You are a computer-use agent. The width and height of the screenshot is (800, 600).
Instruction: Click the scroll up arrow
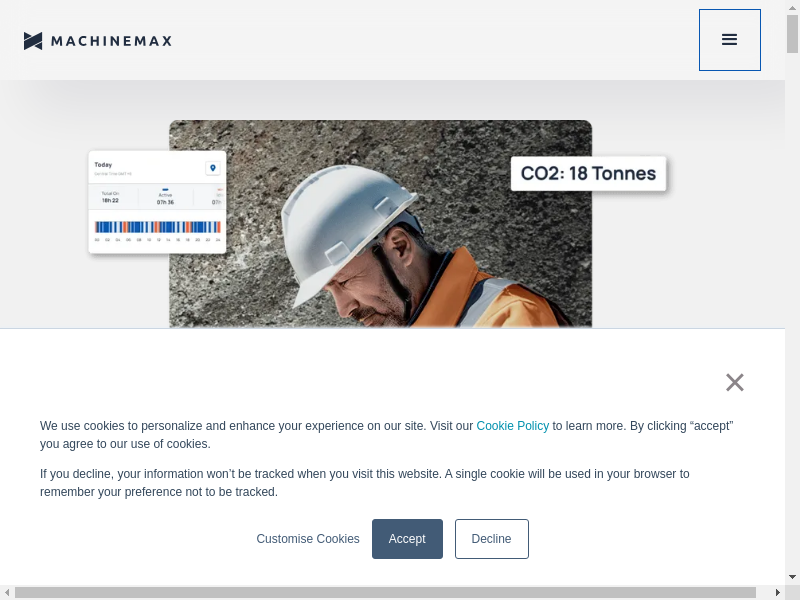point(793,6)
